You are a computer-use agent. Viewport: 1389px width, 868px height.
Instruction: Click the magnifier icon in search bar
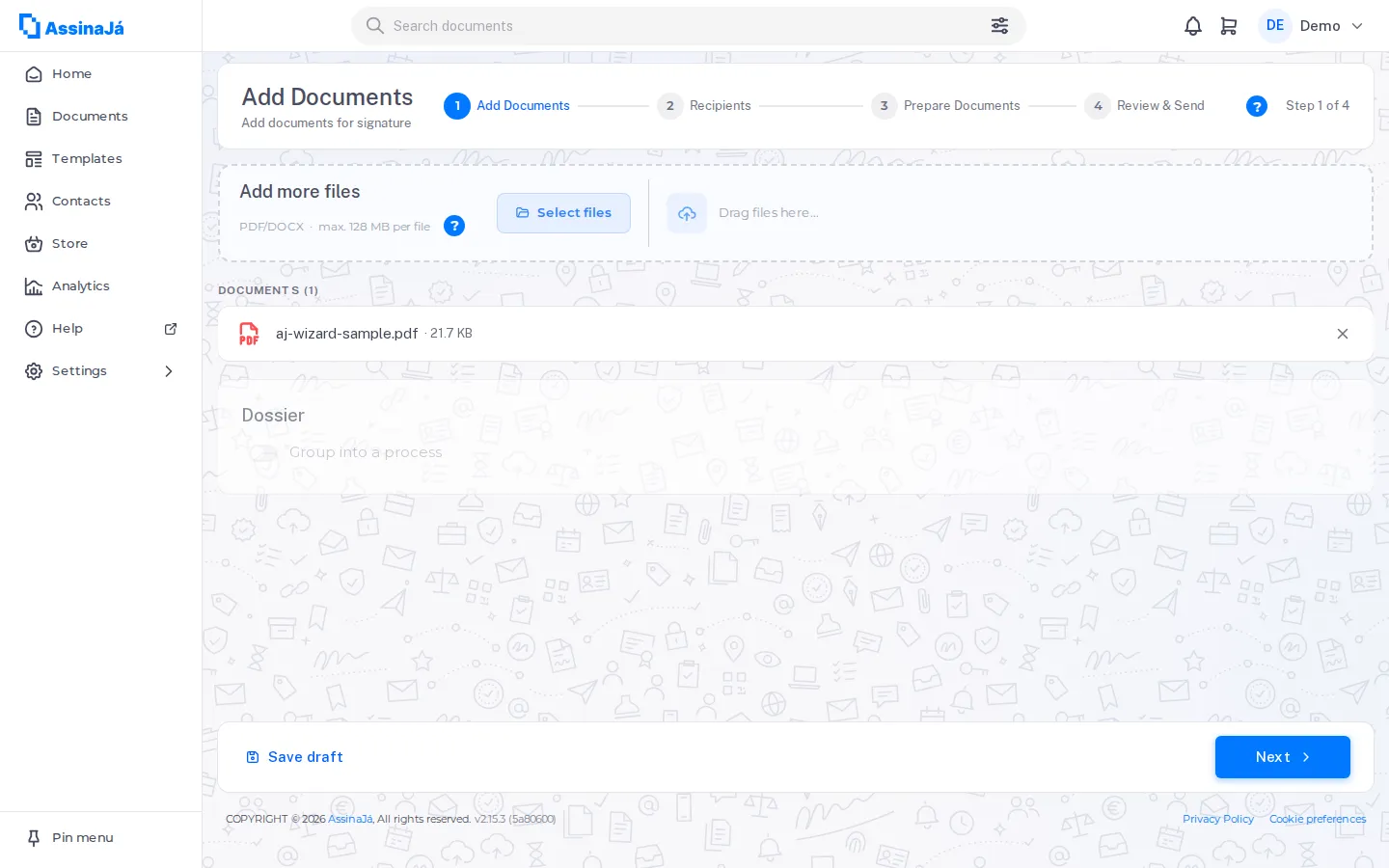[x=375, y=26]
